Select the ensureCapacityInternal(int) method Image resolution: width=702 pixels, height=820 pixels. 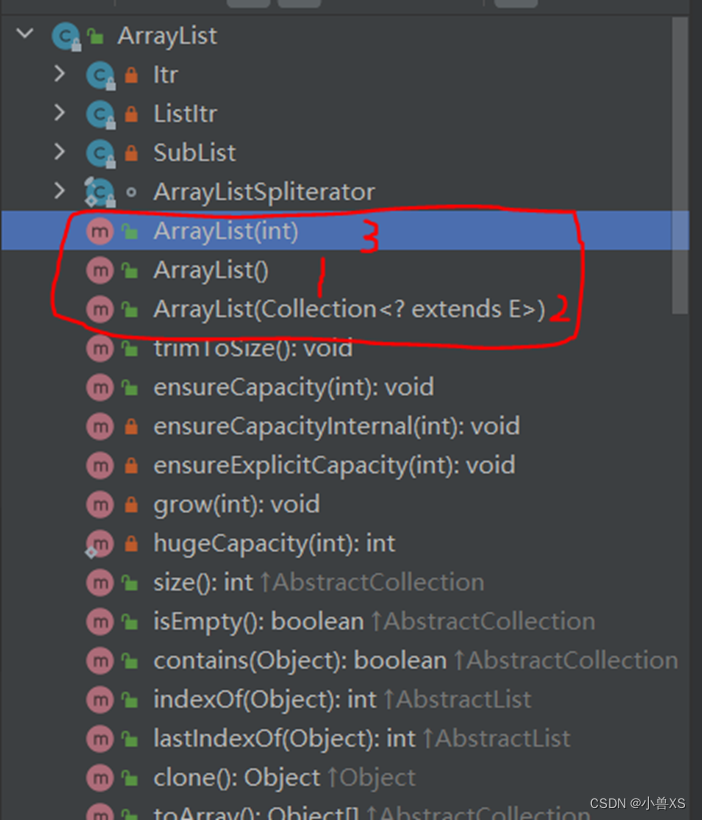pos(337,426)
